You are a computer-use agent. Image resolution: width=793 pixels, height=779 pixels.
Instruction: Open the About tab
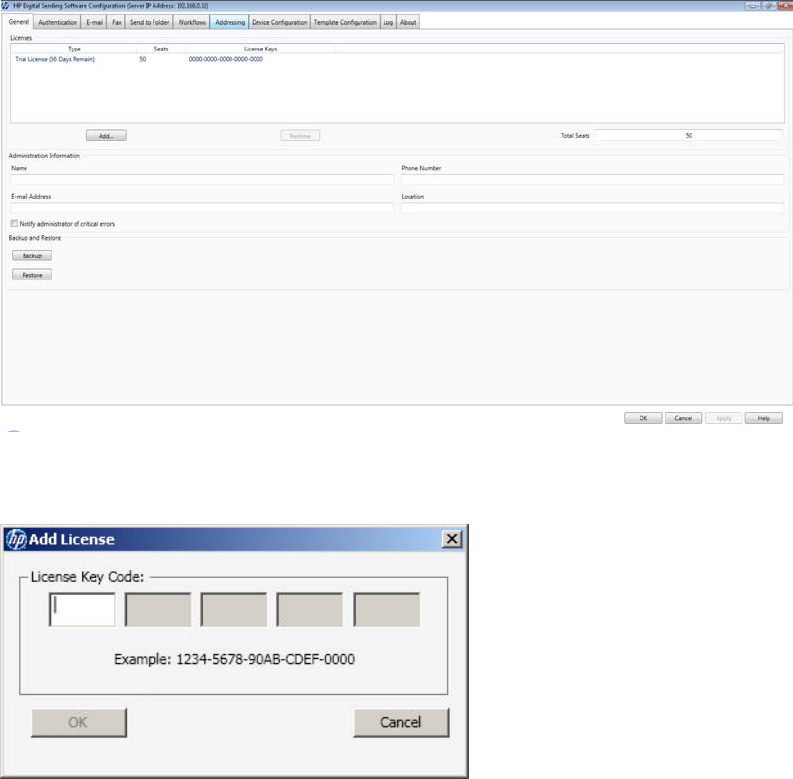[x=408, y=22]
